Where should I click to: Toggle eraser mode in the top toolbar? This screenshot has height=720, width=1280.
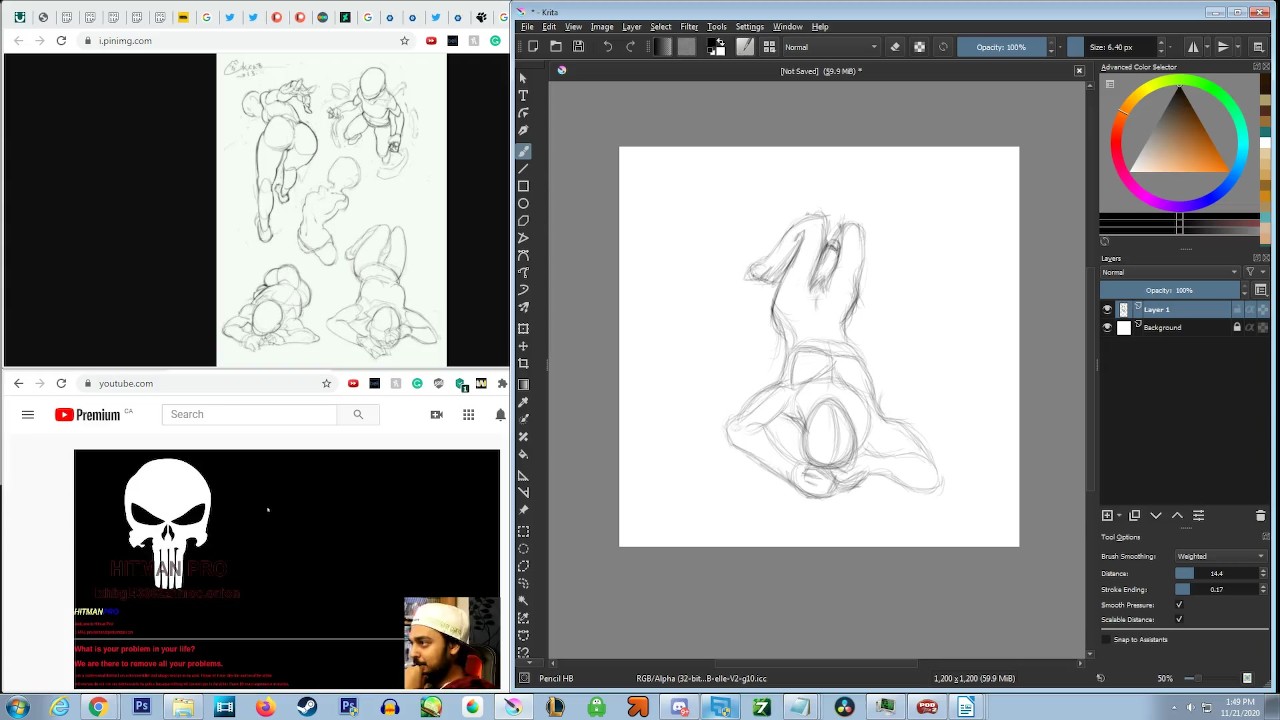895,47
